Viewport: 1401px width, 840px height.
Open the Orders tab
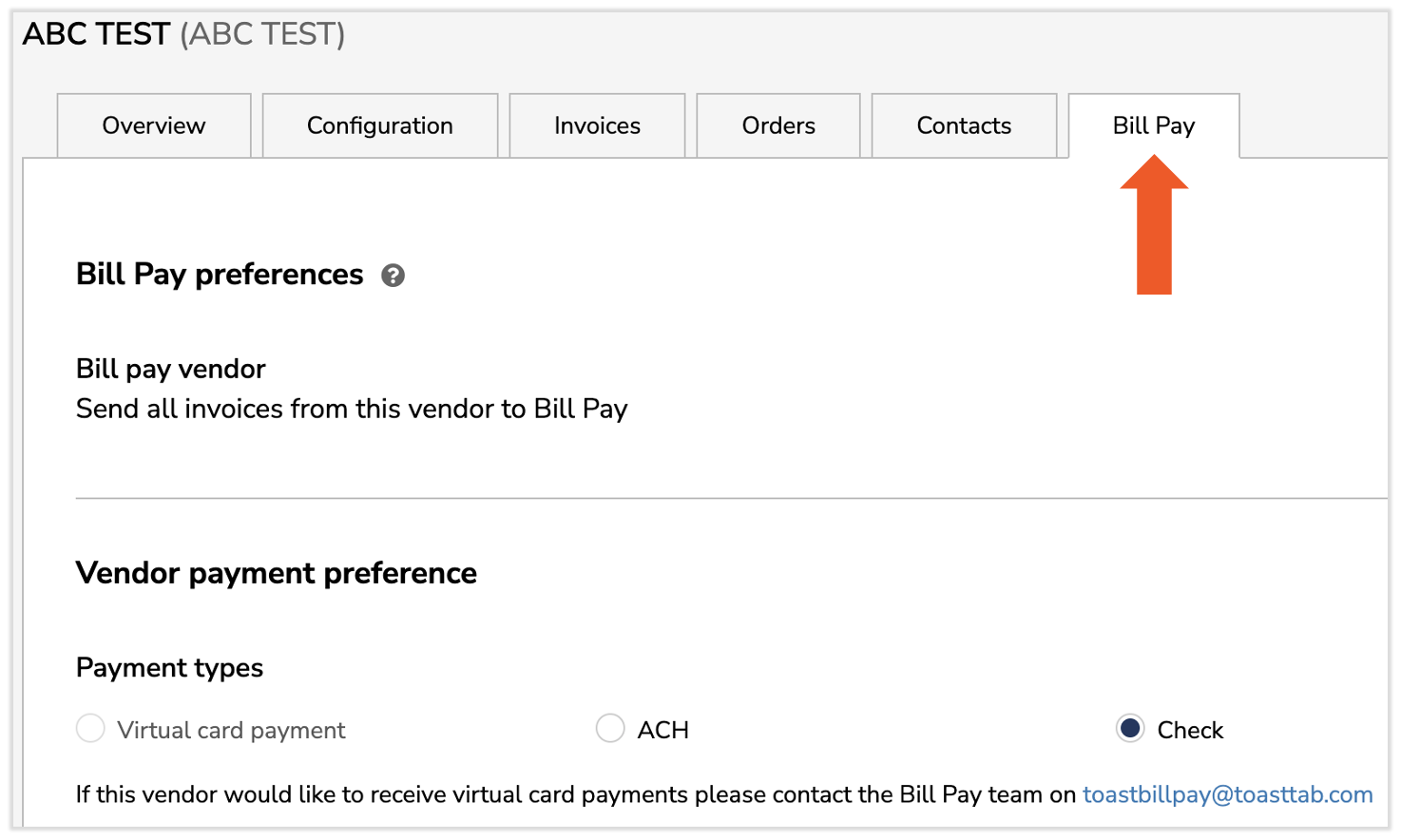[x=778, y=125]
